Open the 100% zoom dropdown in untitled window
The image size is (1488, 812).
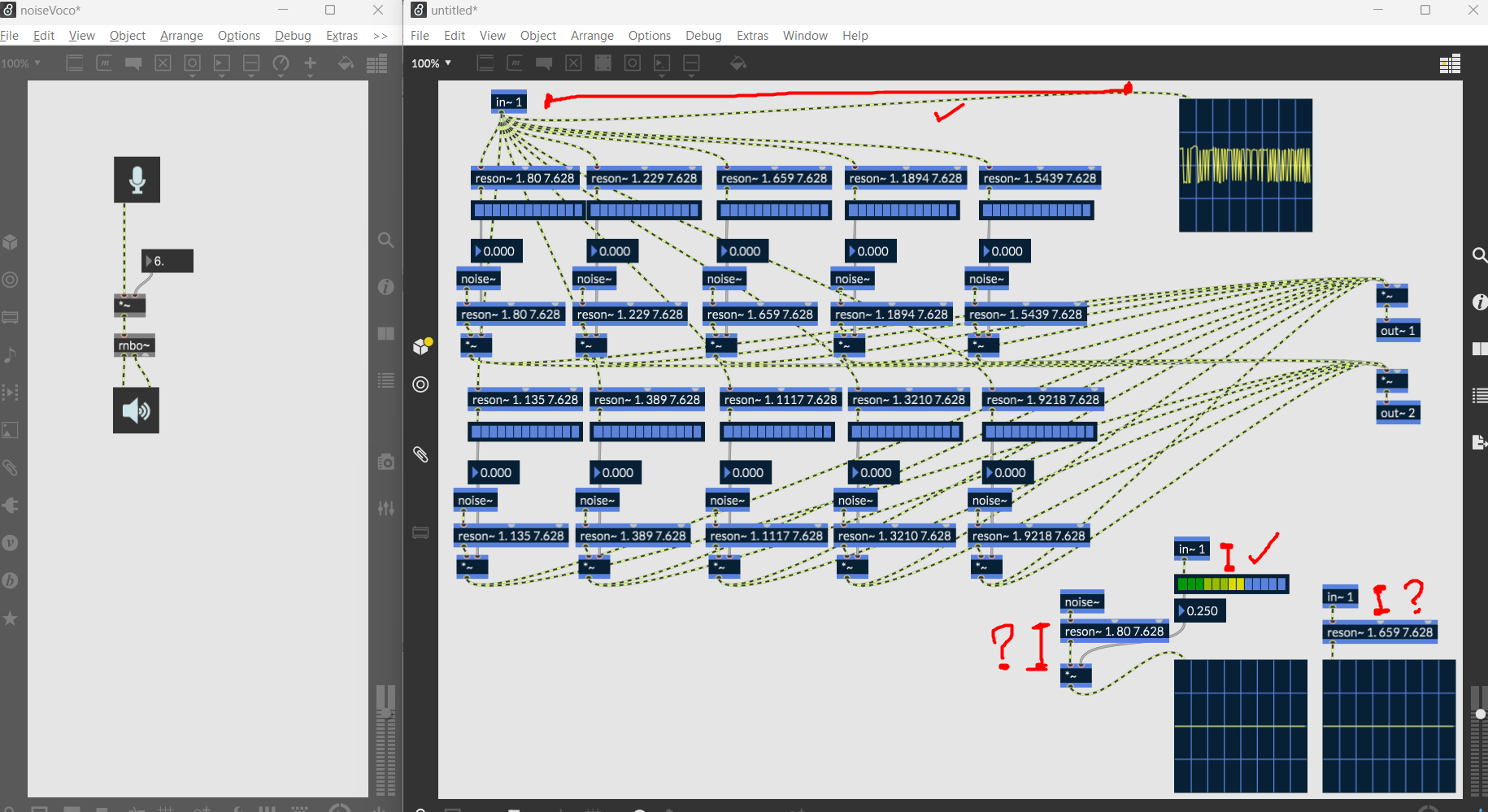tap(431, 63)
